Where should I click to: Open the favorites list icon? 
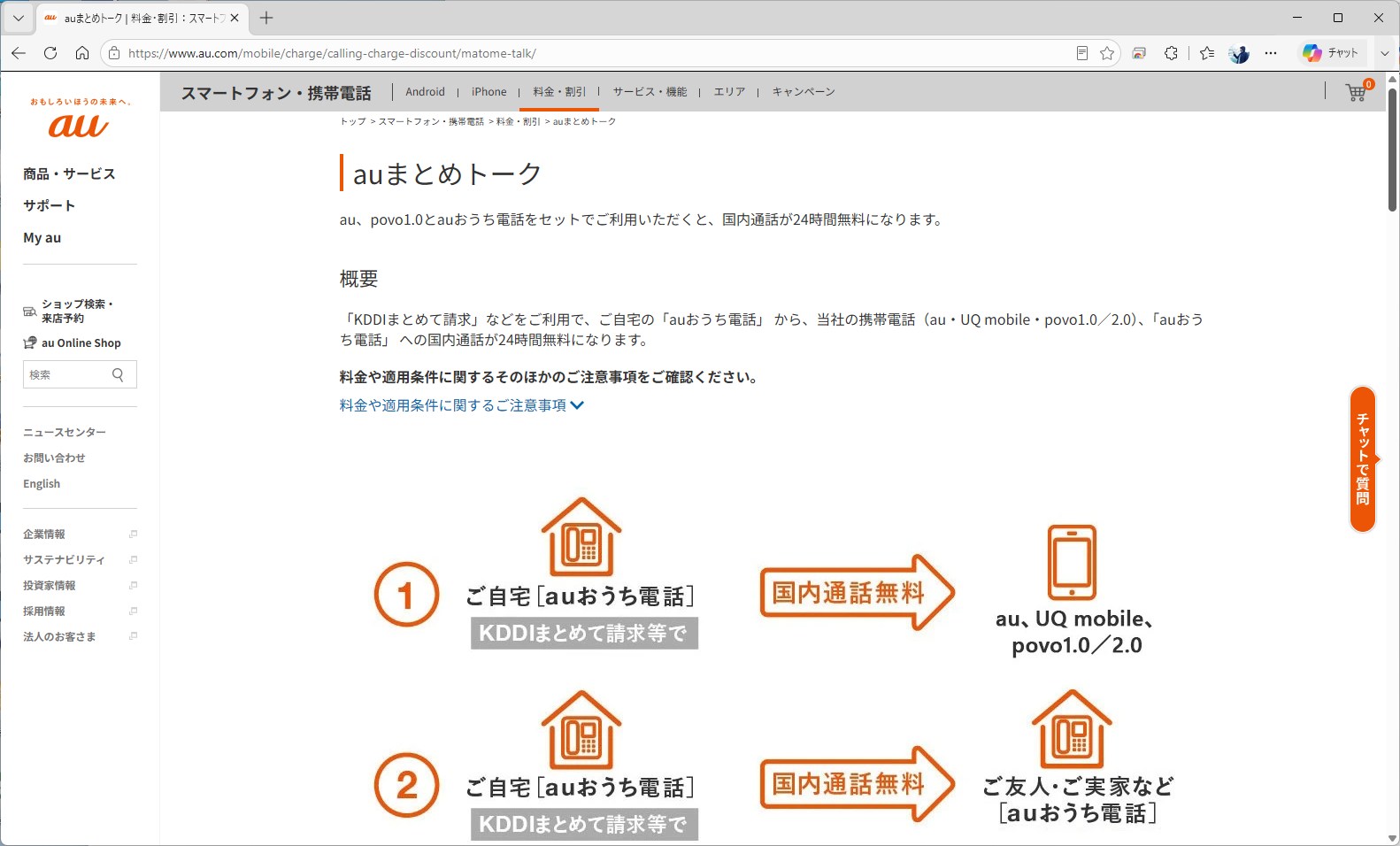pyautogui.click(x=1207, y=53)
